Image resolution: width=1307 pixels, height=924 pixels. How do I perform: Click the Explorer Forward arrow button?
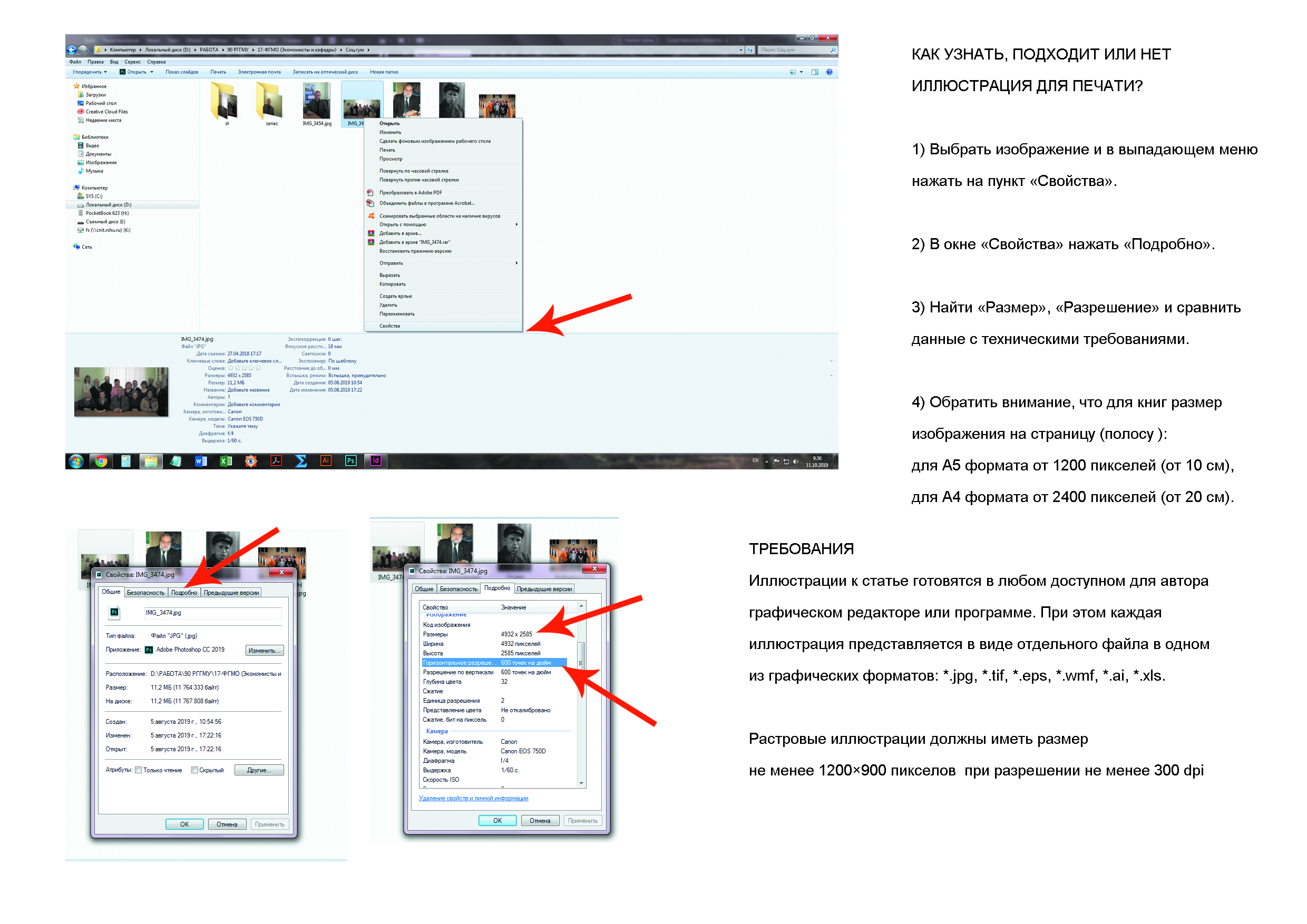coord(83,50)
